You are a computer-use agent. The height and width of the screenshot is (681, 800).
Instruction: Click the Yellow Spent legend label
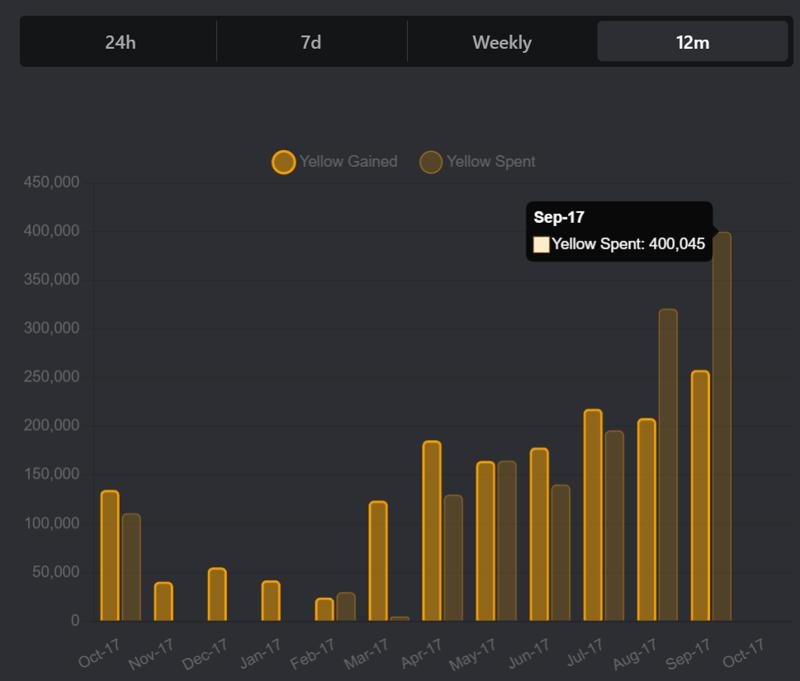coord(491,162)
